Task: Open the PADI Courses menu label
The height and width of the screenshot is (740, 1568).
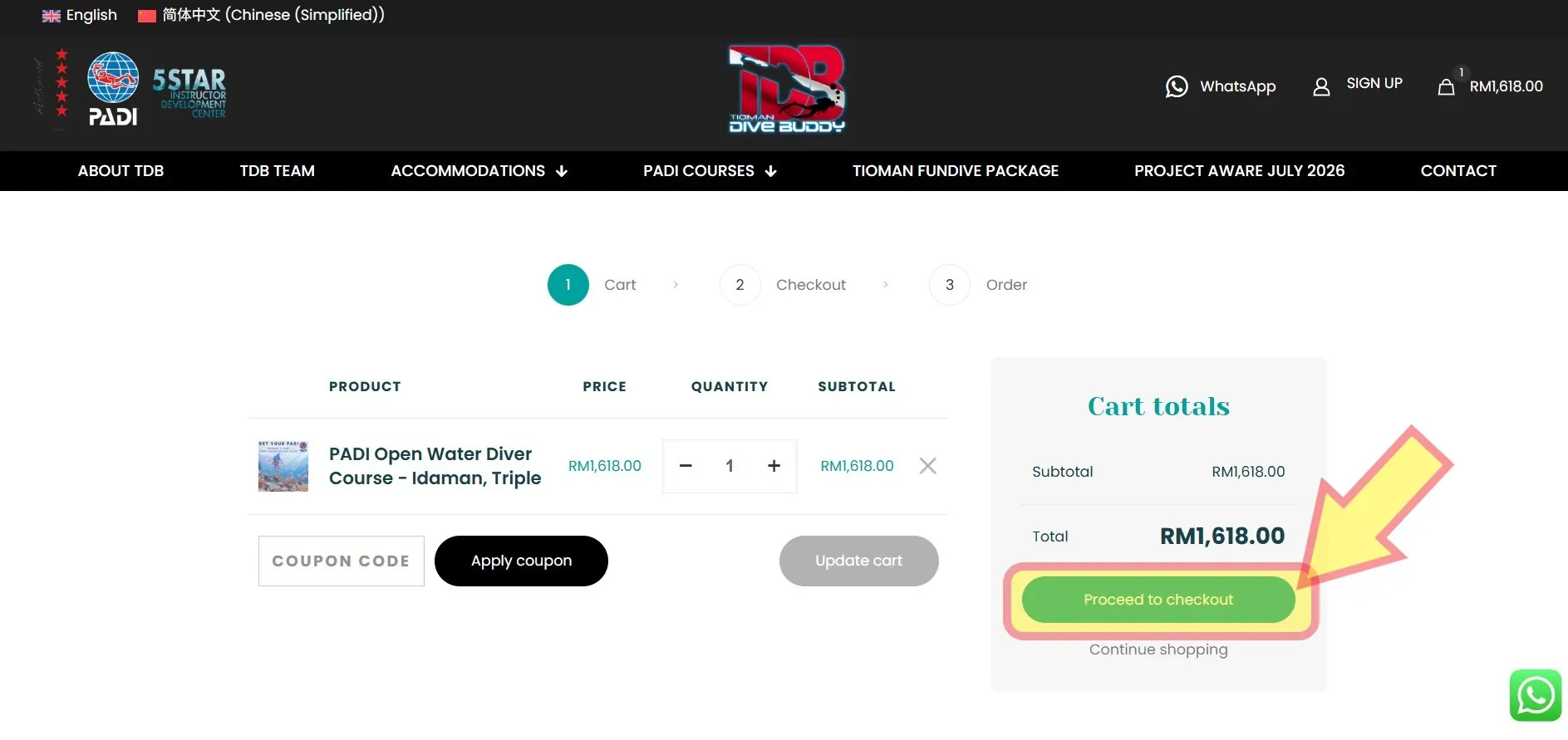Action: tap(699, 171)
